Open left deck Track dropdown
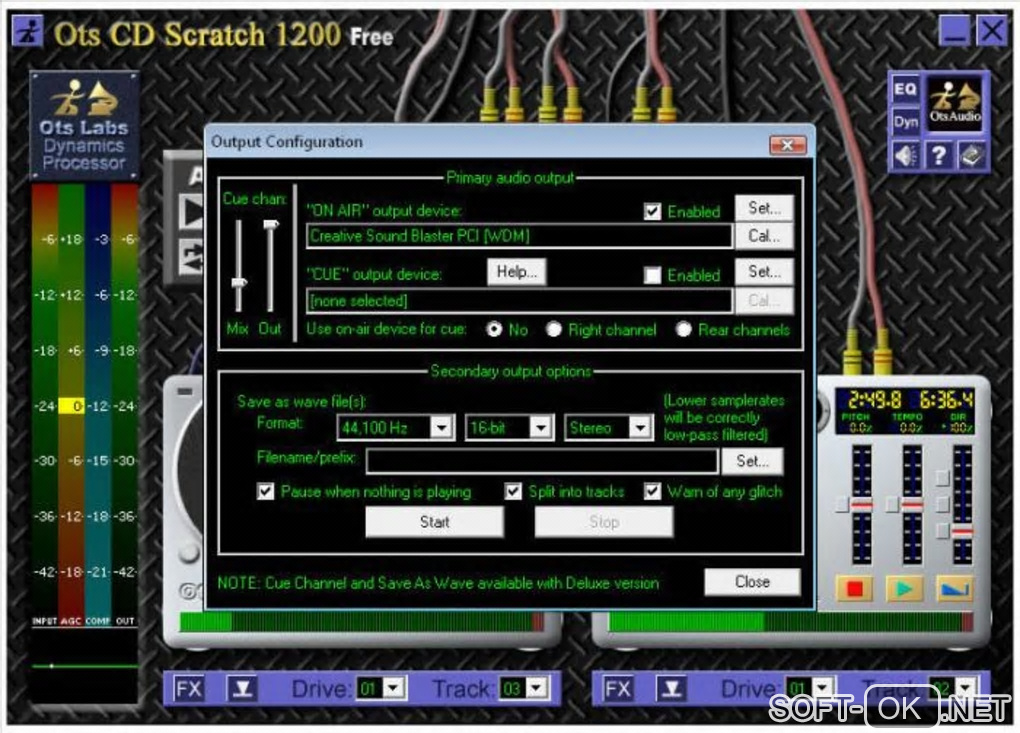Viewport: 1020px width, 733px height. tap(536, 688)
